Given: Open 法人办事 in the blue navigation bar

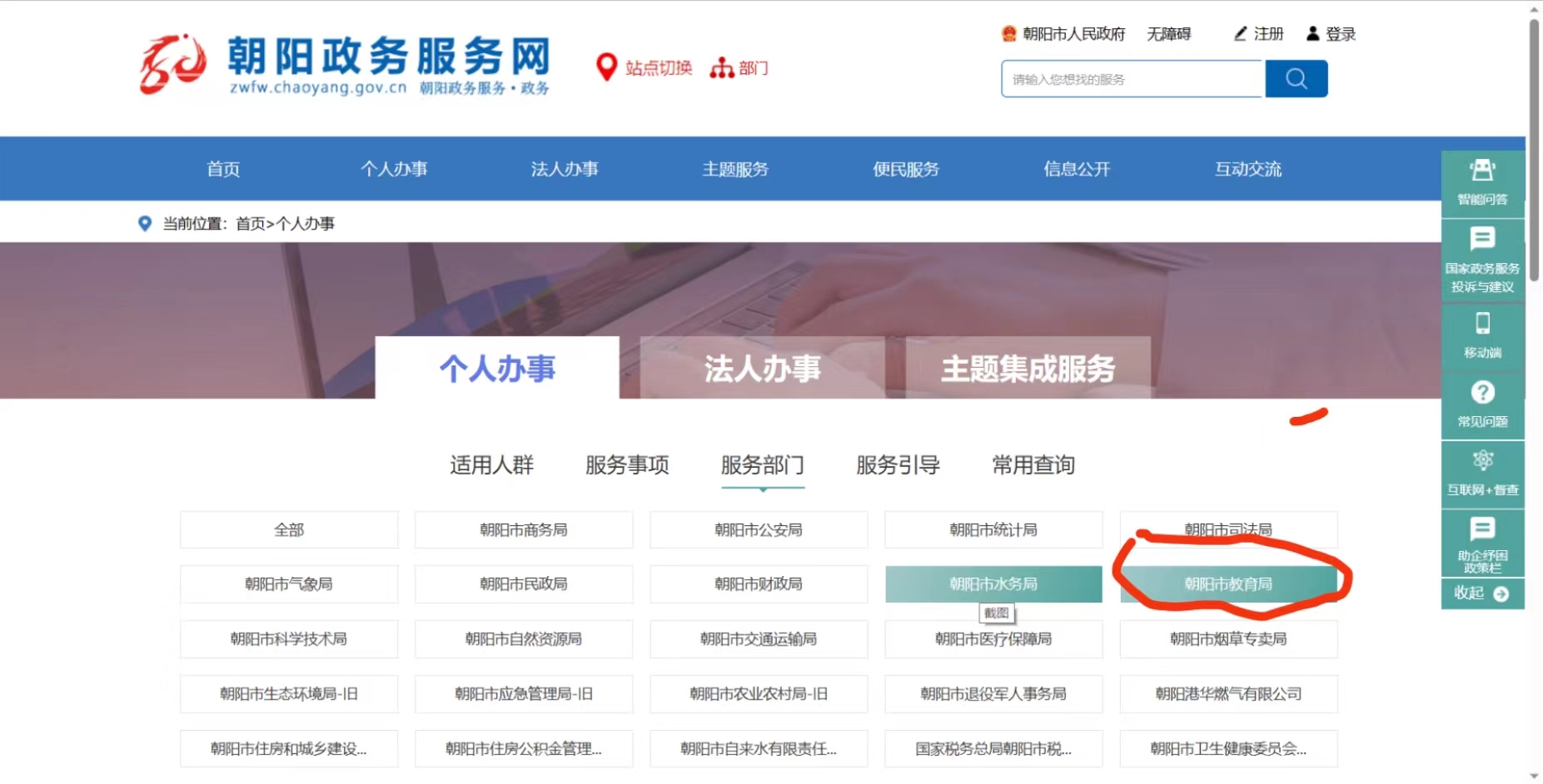Looking at the screenshot, I should (565, 169).
